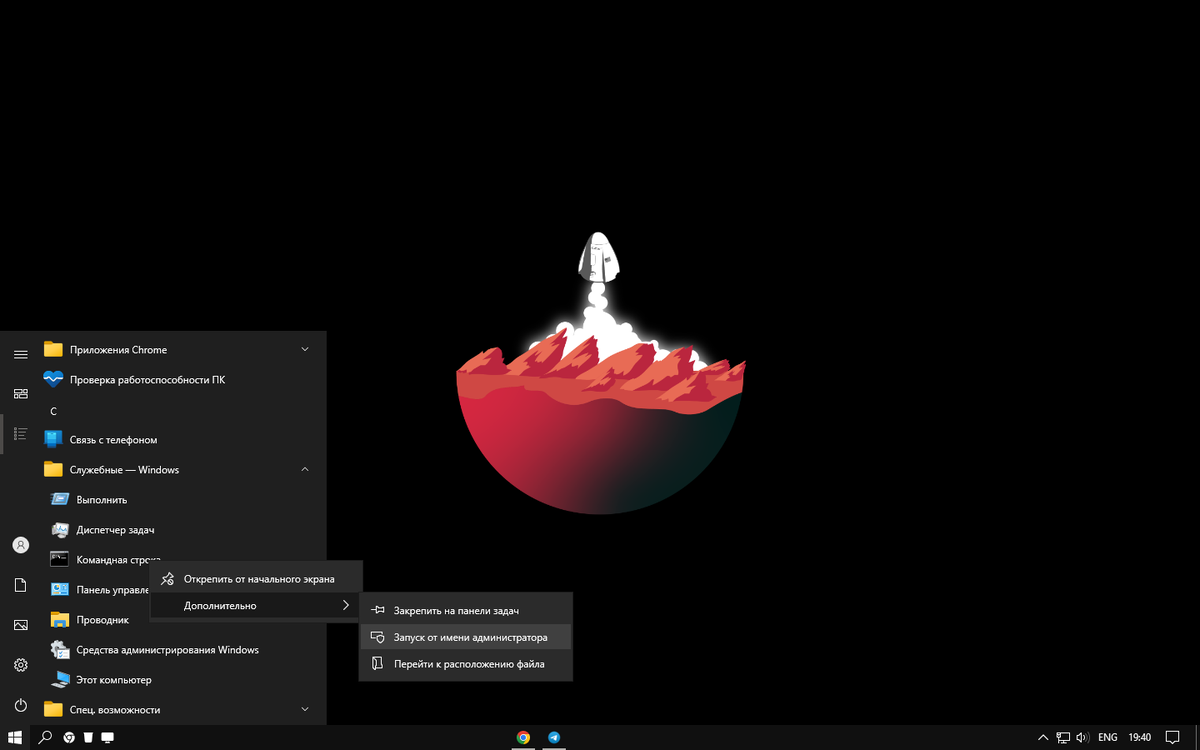
Task: Choose Открепить от начального экрана
Action: [256, 579]
